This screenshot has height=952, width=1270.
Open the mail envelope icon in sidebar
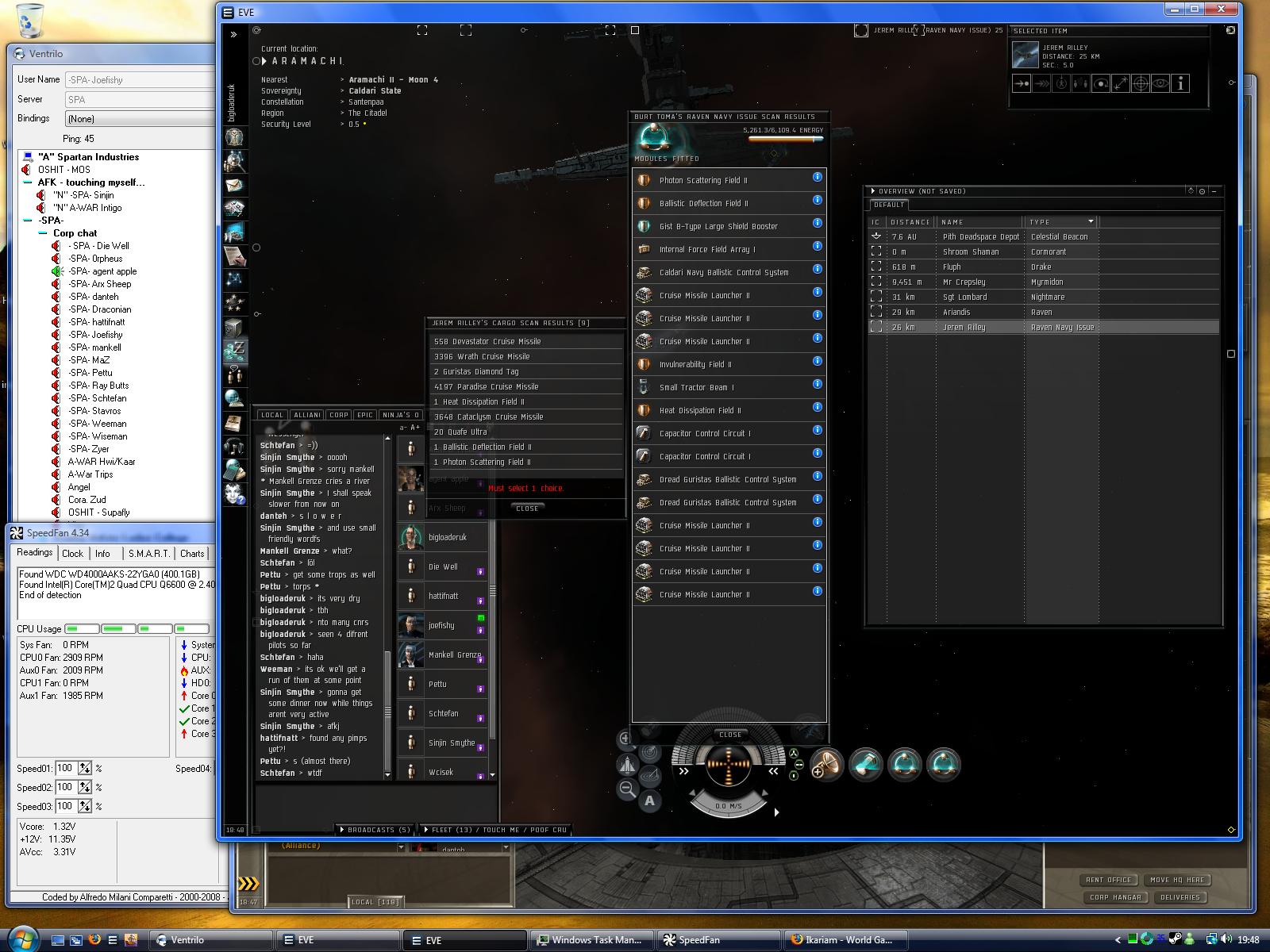234,186
